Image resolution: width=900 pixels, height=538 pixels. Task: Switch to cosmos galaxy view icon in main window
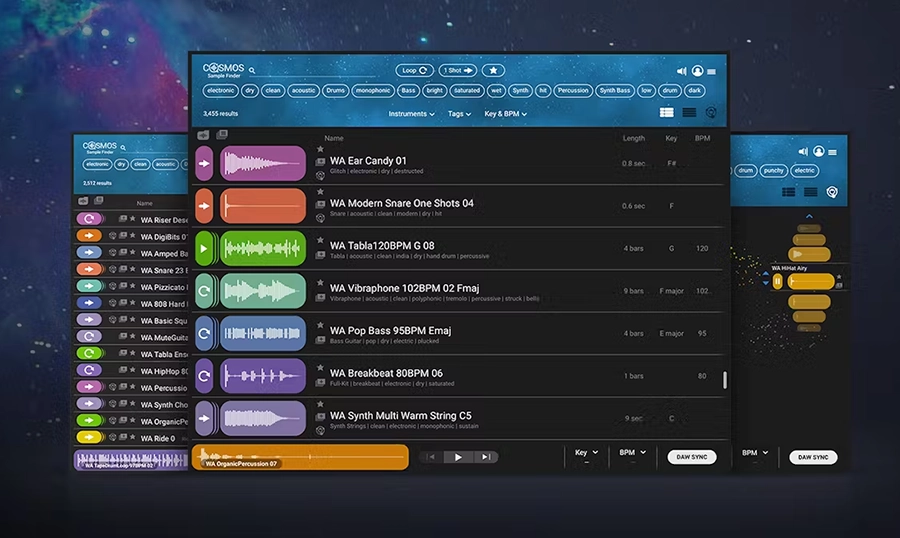(711, 113)
